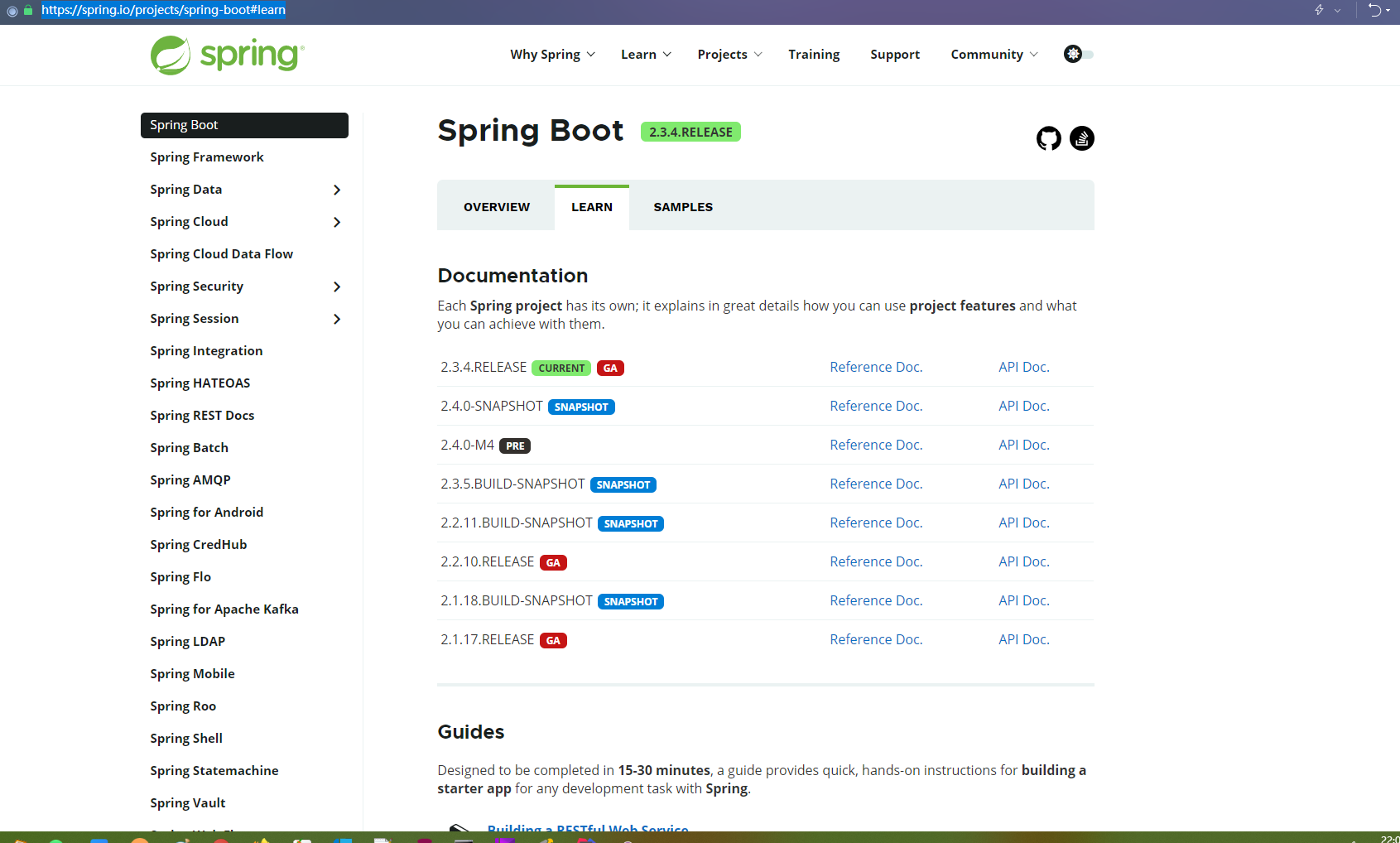
Task: Open Reference Doc. for 2.2.10.RELEASE
Action: 876,561
